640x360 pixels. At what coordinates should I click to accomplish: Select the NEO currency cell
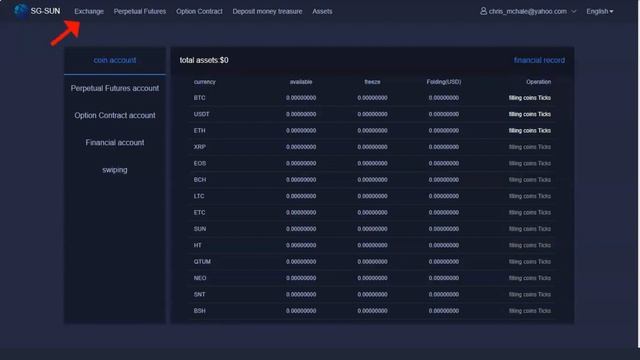coord(200,278)
